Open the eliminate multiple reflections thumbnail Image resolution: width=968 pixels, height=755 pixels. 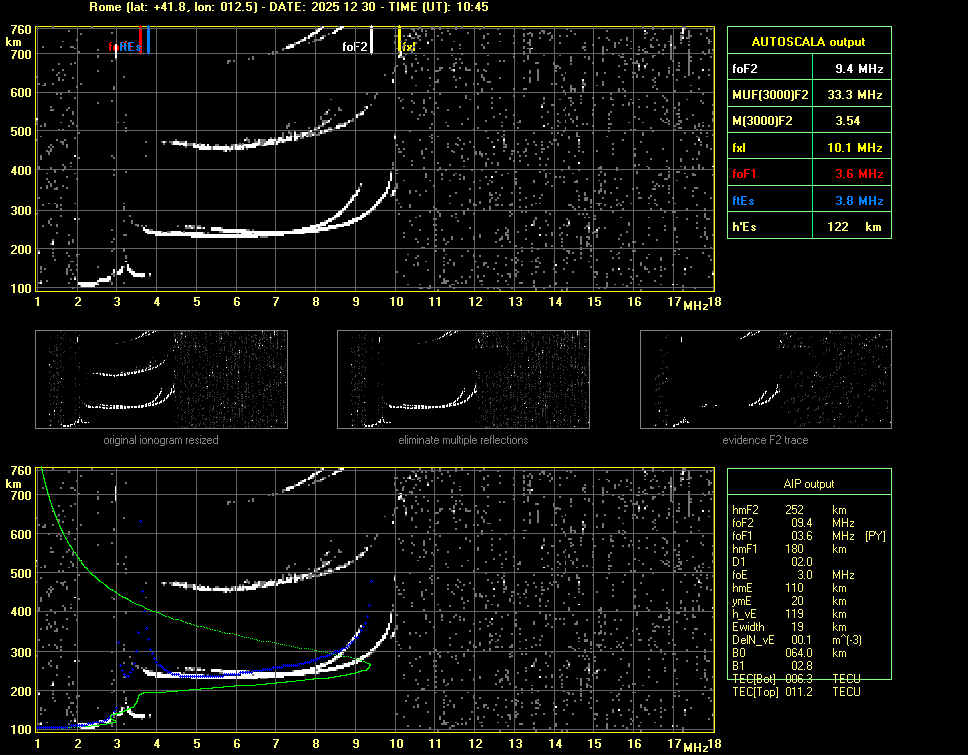pyautogui.click(x=463, y=378)
